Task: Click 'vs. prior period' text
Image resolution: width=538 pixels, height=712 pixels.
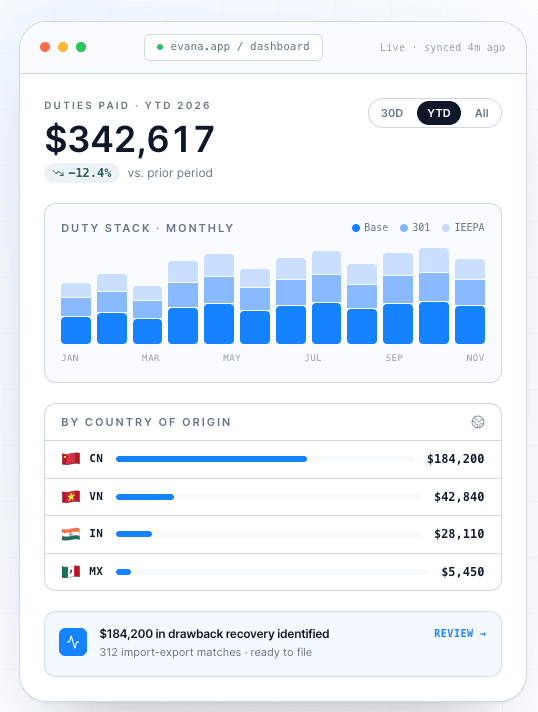Action: point(170,173)
